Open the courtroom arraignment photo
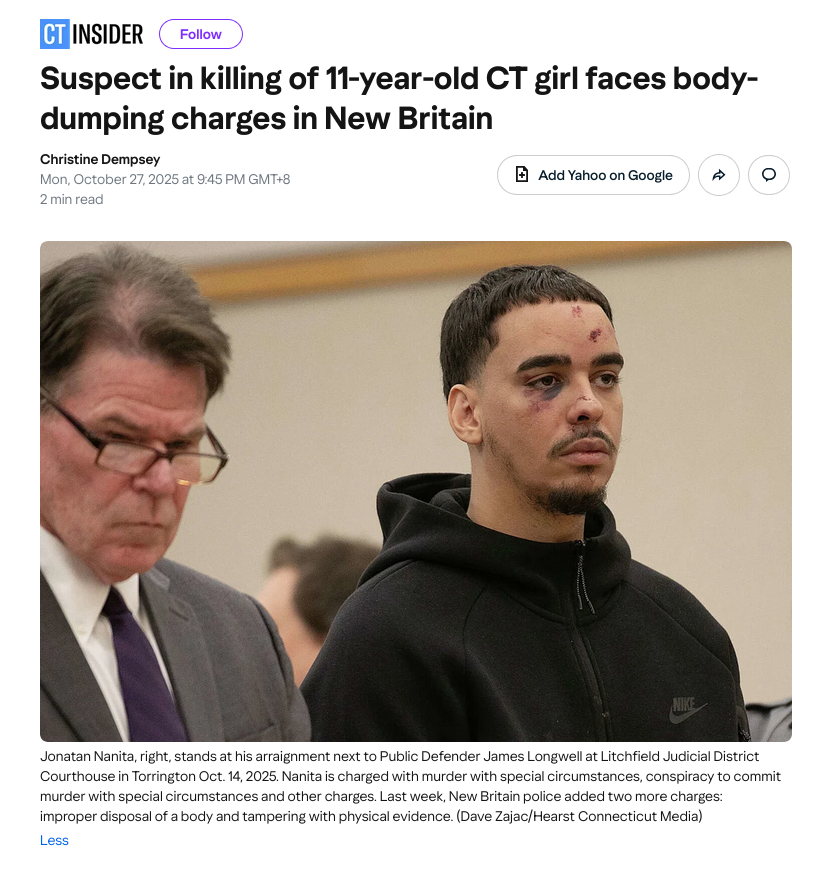Image resolution: width=830 pixels, height=870 pixels. pyautogui.click(x=416, y=491)
